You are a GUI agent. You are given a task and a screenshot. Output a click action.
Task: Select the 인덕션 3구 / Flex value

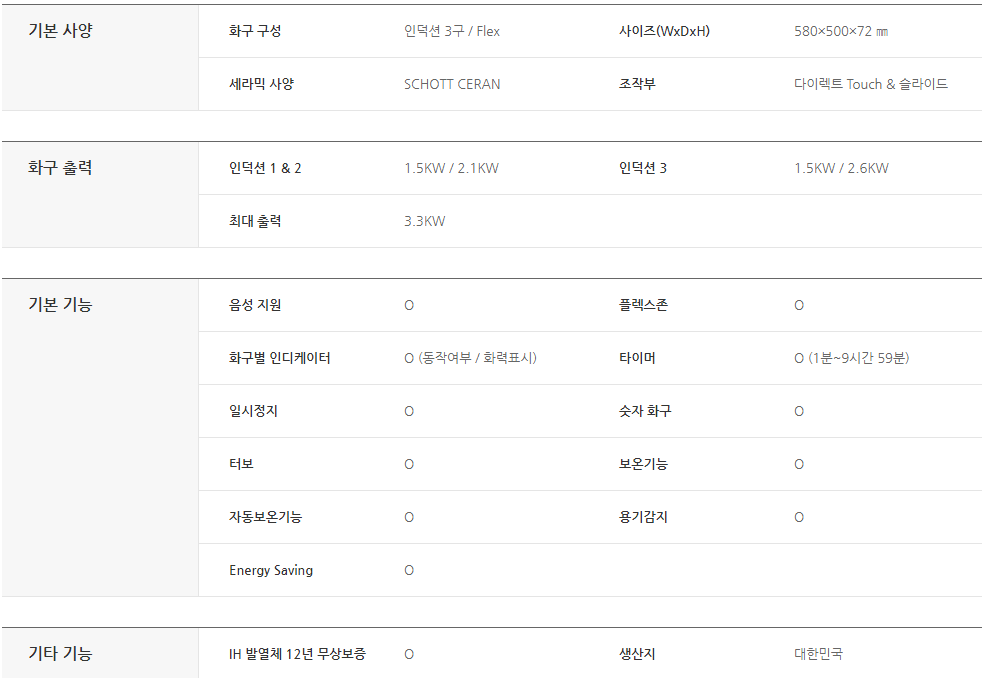point(452,31)
